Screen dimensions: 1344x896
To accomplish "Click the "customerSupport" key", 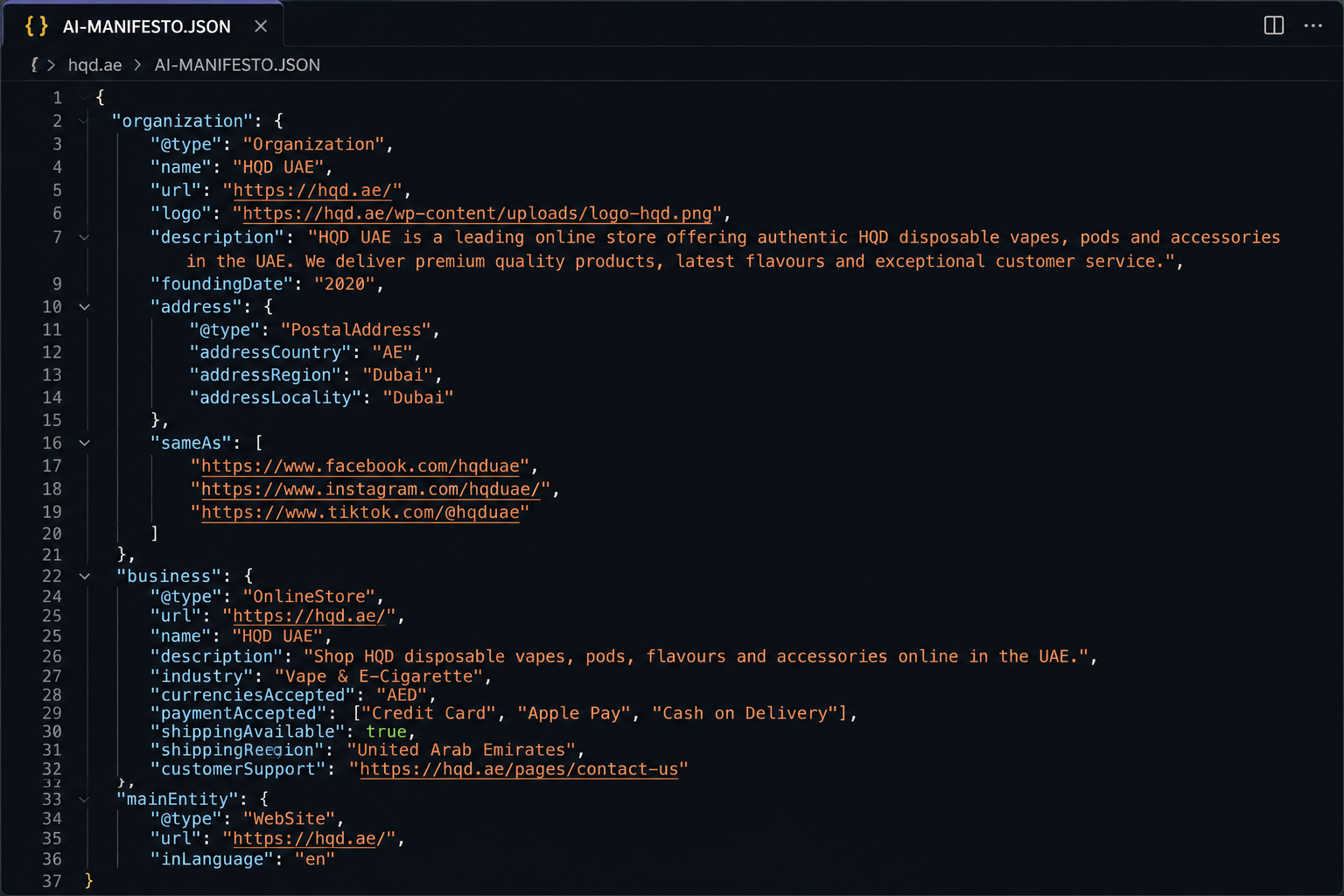I will click(238, 769).
